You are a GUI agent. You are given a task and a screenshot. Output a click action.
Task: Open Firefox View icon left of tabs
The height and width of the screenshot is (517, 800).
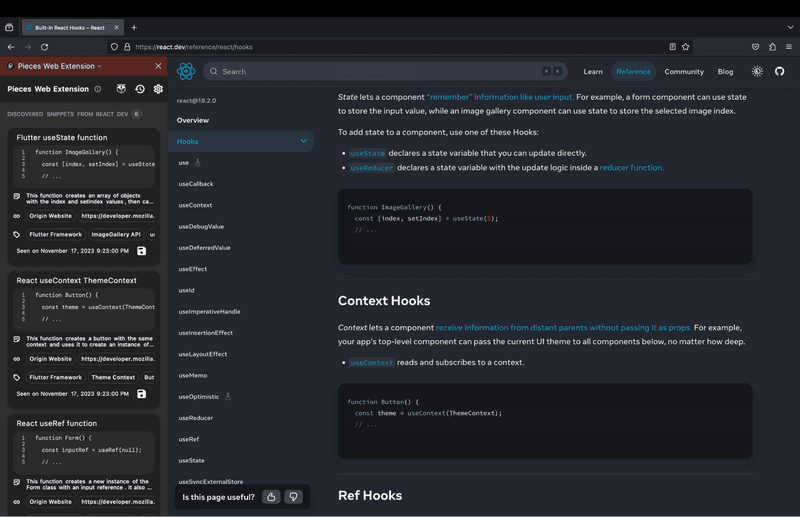[9, 28]
